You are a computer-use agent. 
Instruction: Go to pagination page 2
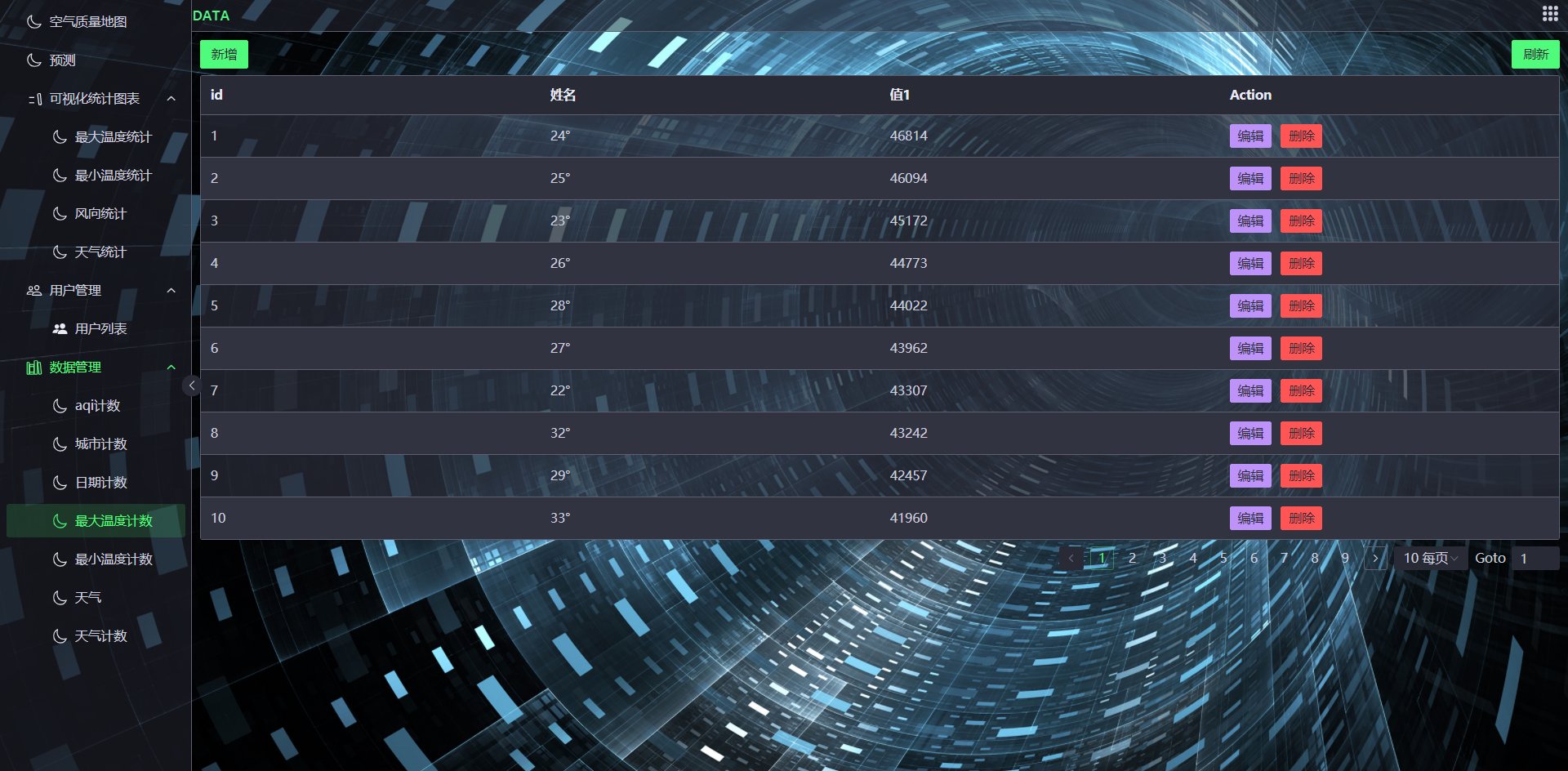(1132, 558)
